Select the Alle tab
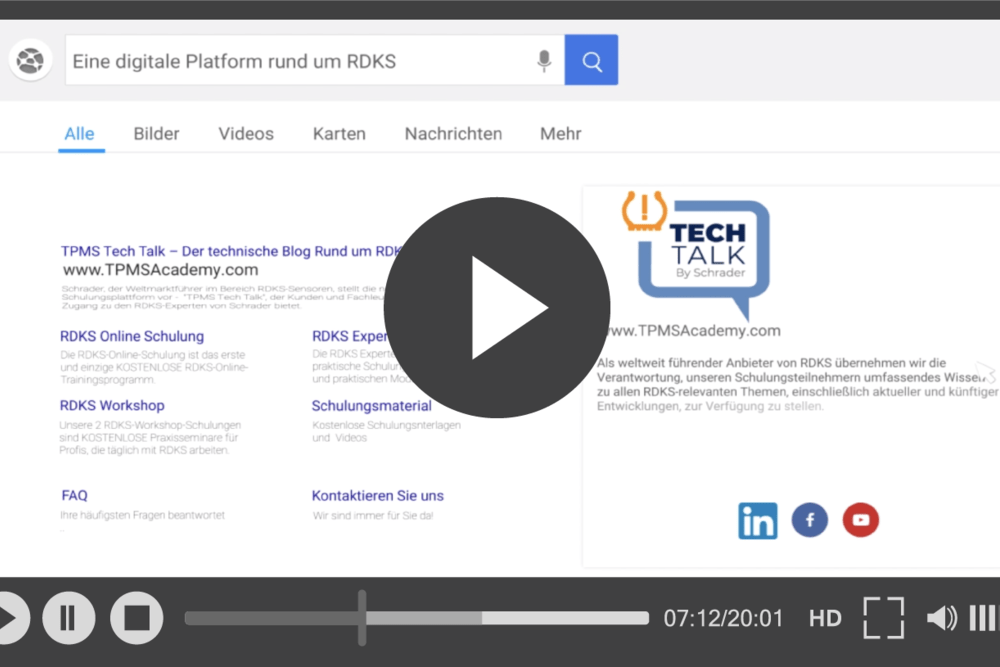1000x667 pixels. (80, 134)
